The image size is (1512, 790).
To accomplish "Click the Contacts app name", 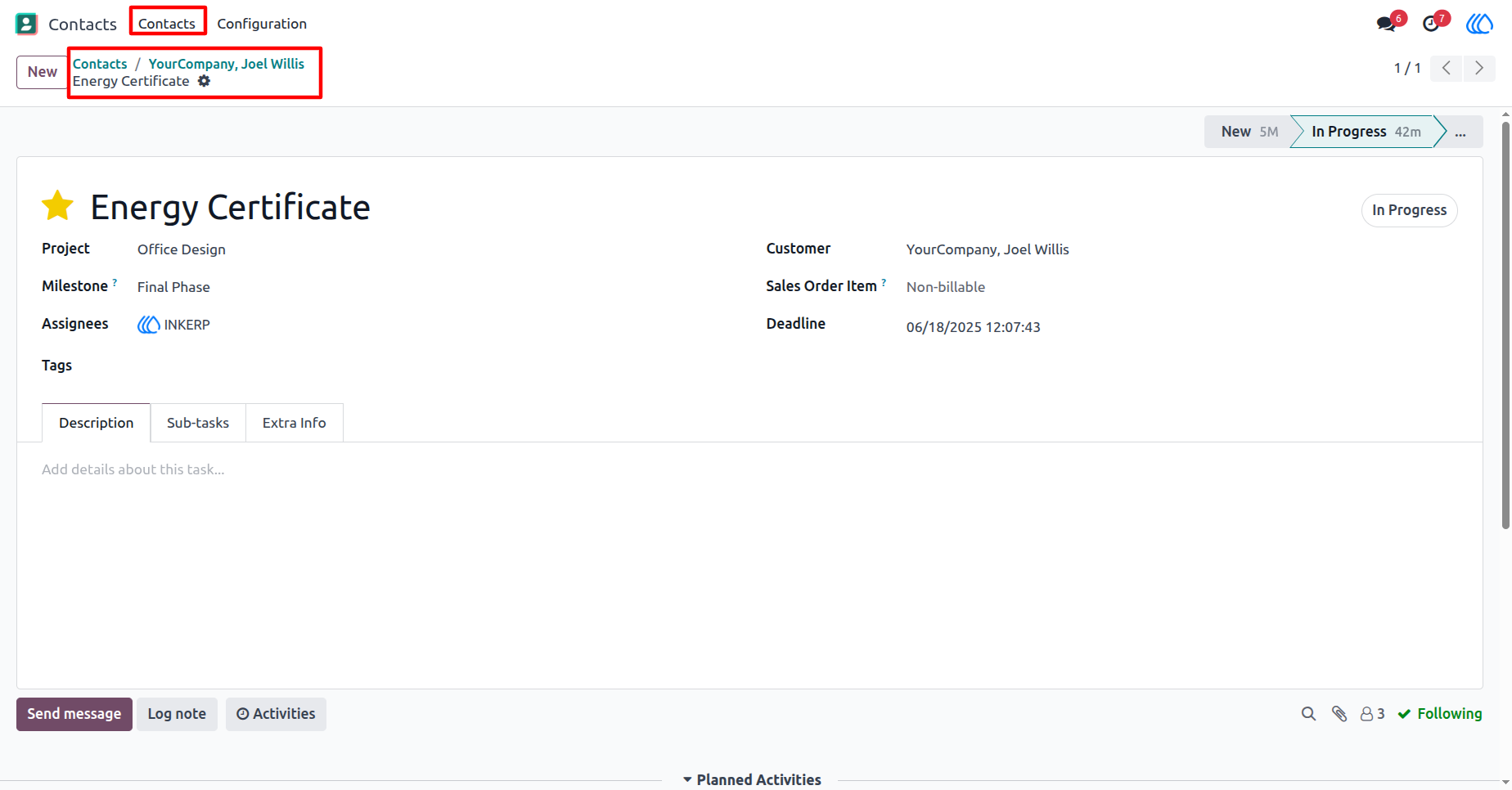I will [x=83, y=25].
